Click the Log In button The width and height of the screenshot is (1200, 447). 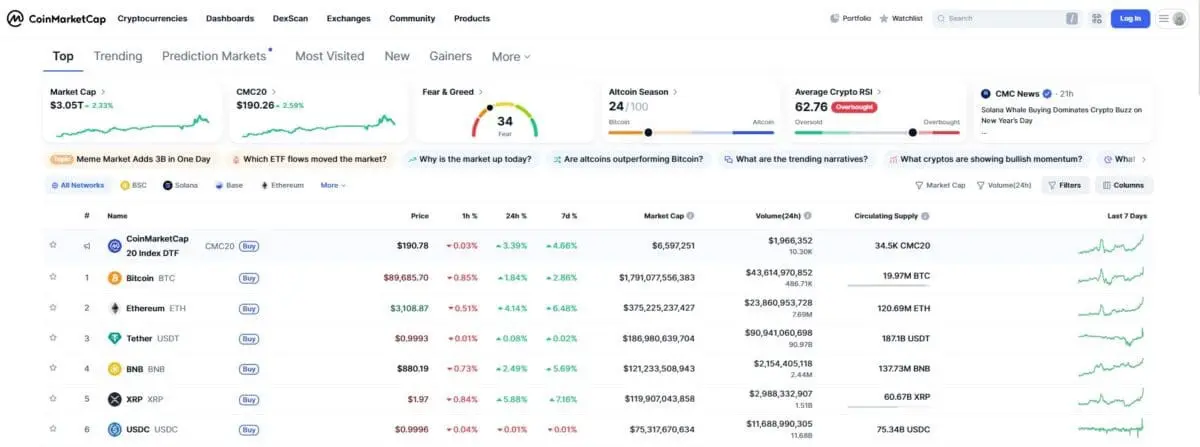[1130, 18]
